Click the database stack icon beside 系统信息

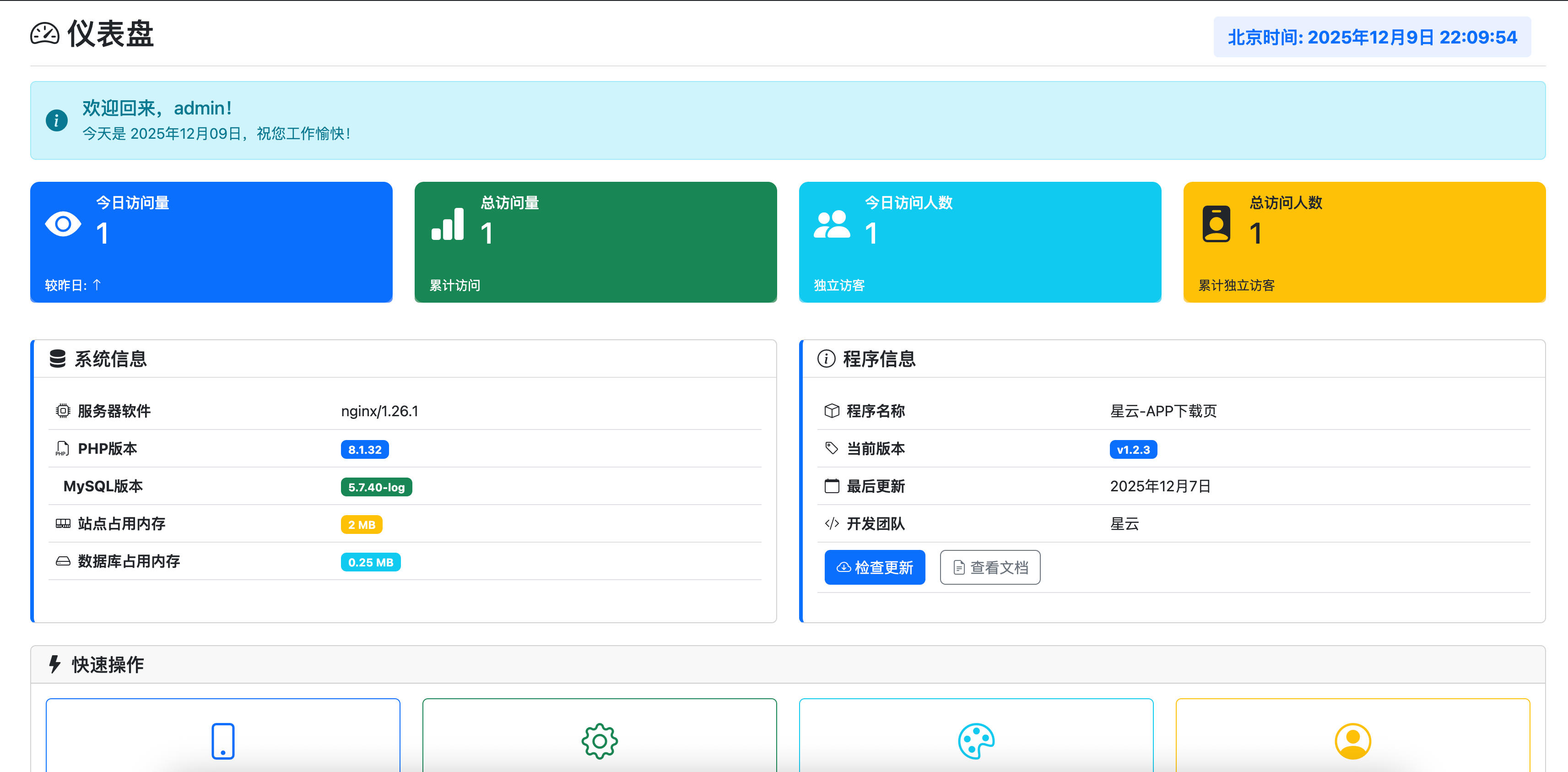click(x=58, y=359)
